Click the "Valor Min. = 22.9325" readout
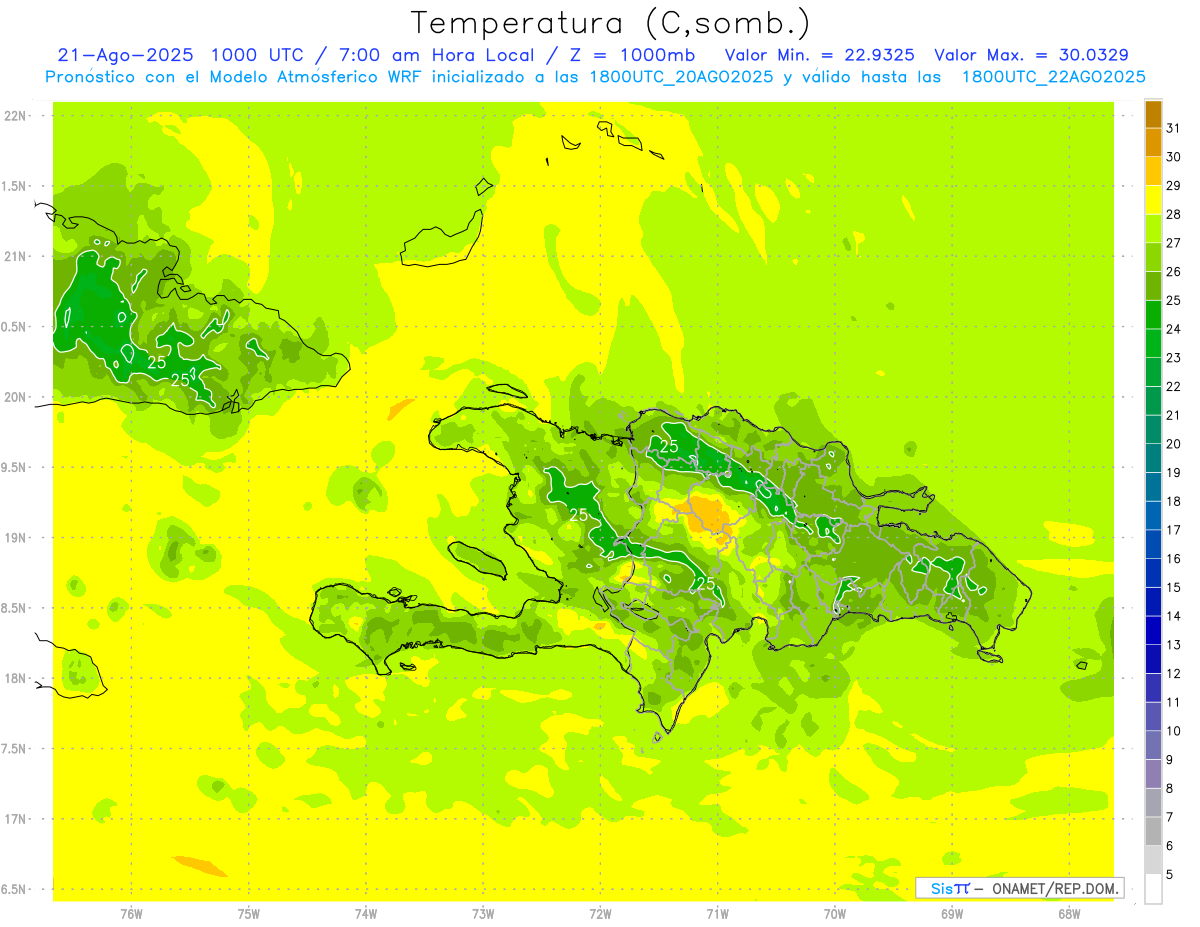Image resolution: width=1200 pixels, height=927 pixels. (819, 55)
